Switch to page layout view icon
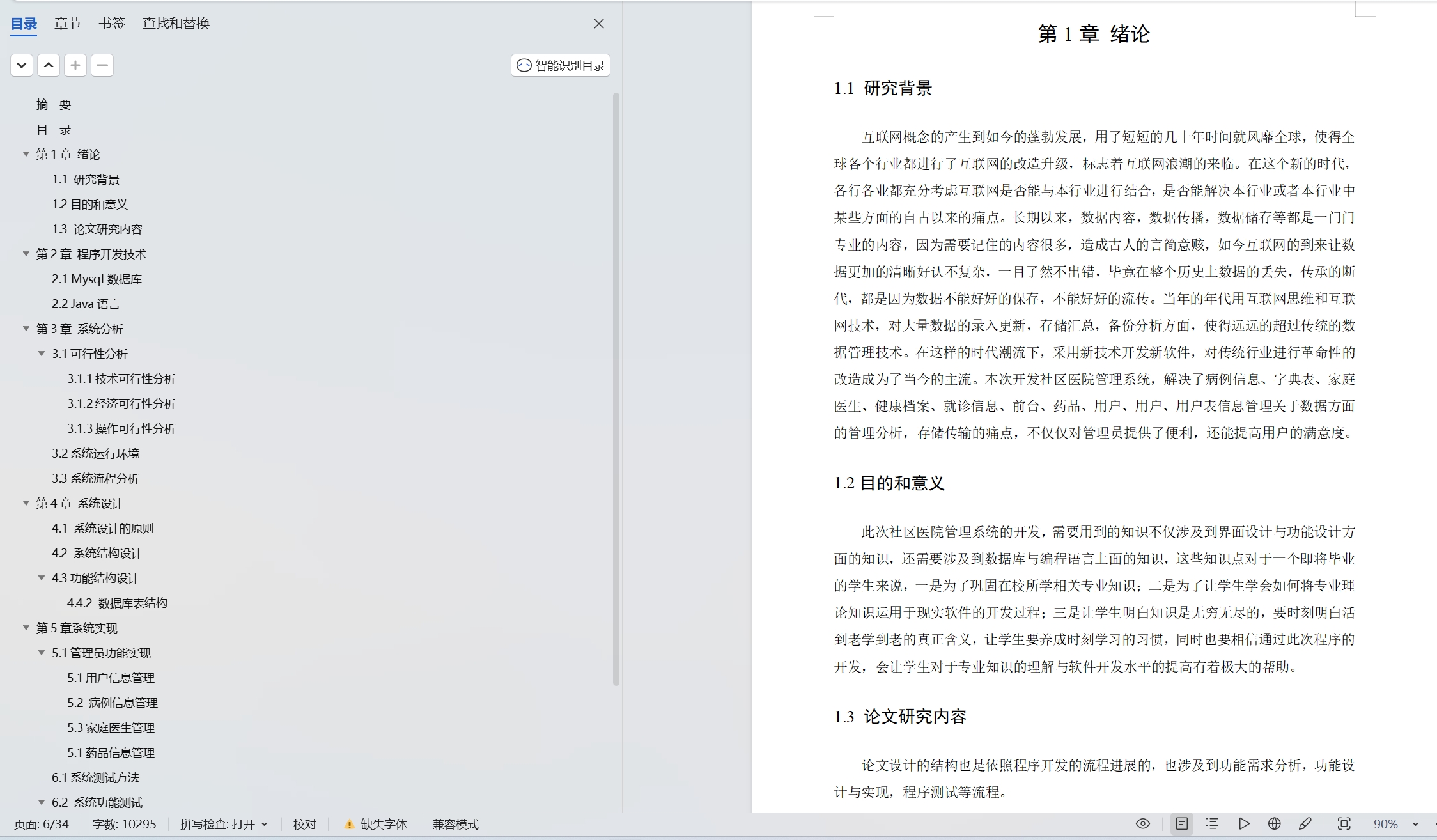 [1181, 824]
